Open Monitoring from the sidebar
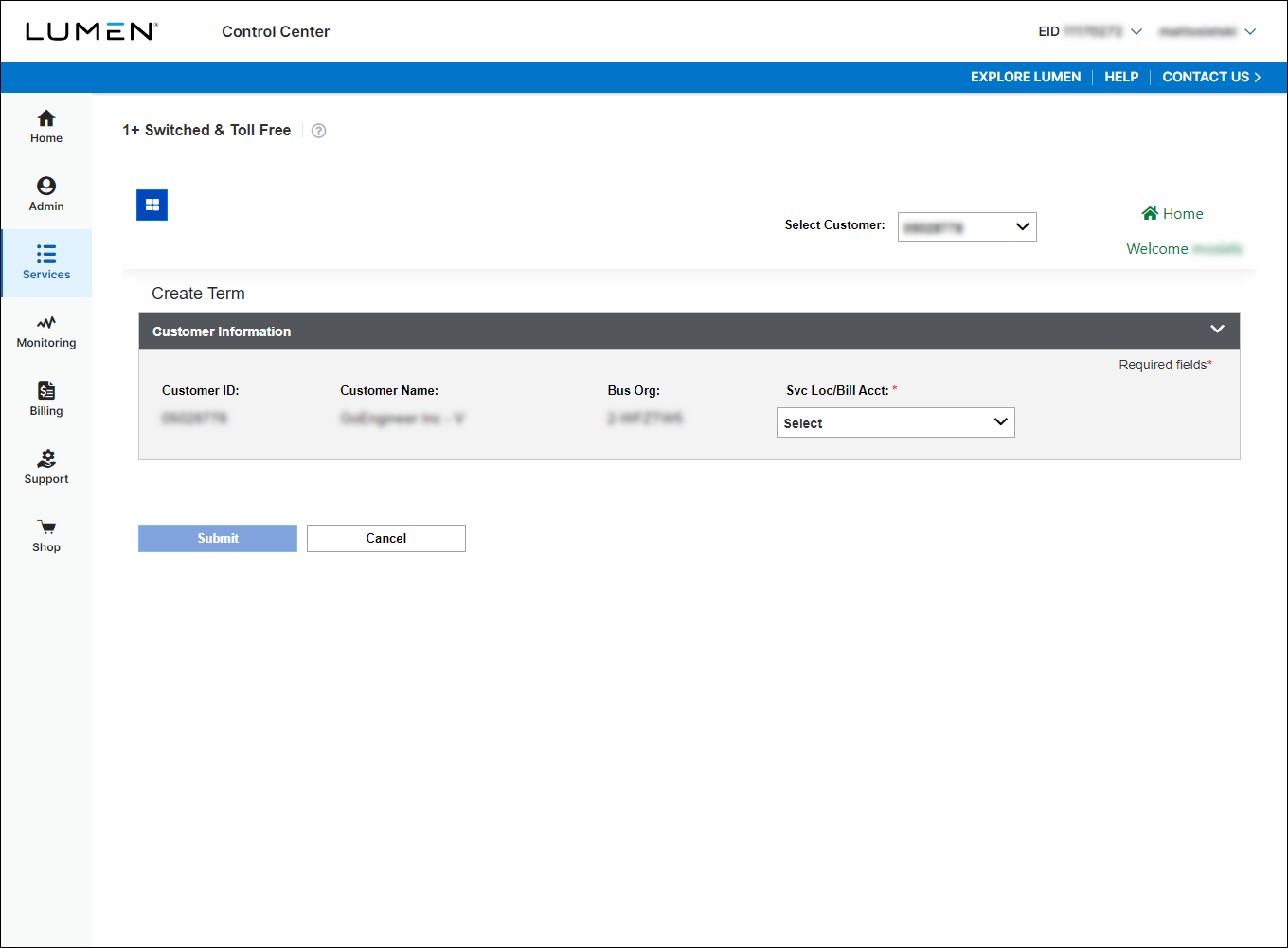The height and width of the screenshot is (948, 1288). 46,323
